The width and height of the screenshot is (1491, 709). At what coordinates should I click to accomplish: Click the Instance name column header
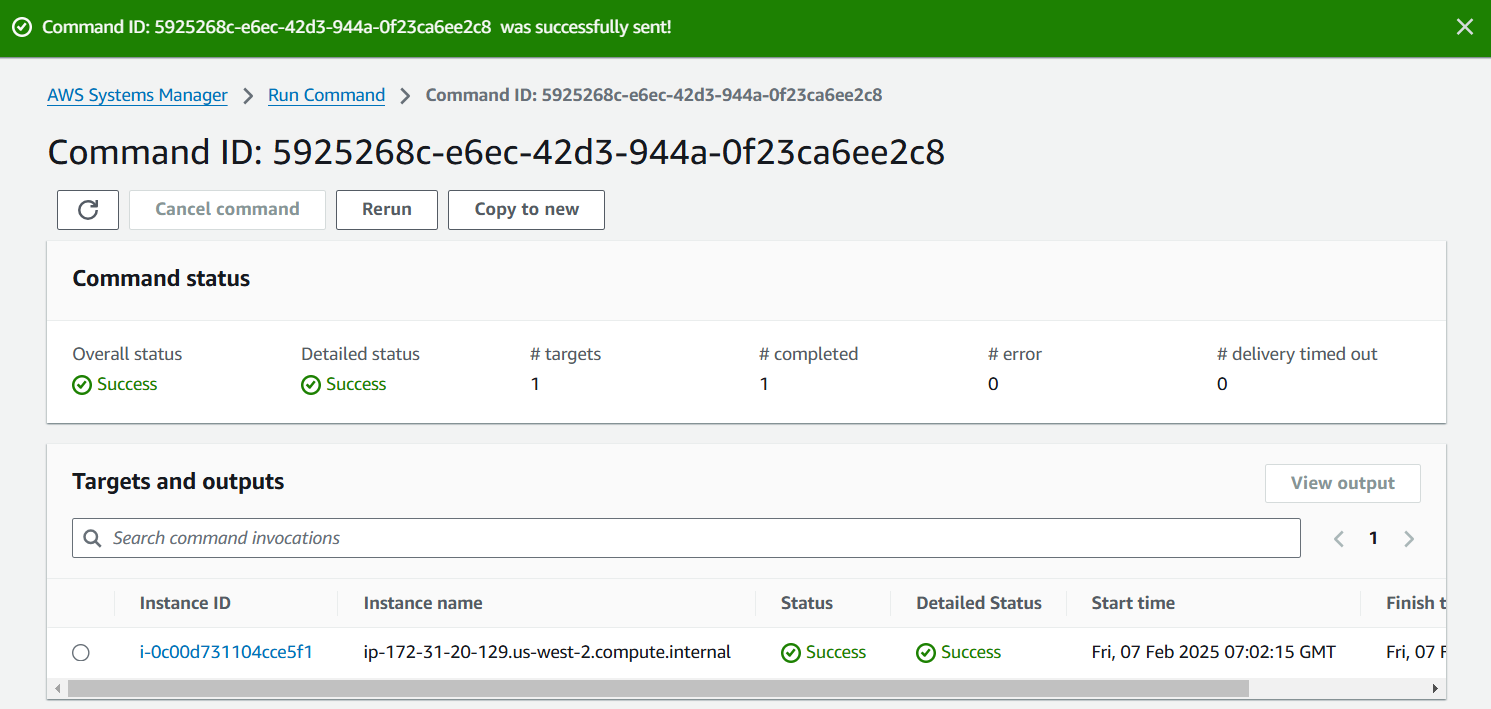click(423, 603)
